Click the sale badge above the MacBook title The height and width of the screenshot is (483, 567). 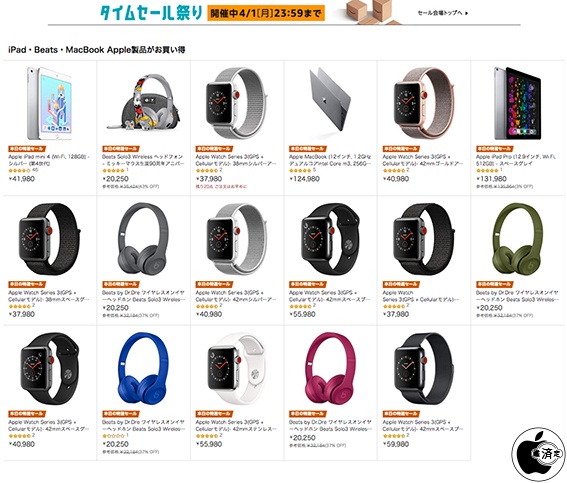[x=308, y=149]
